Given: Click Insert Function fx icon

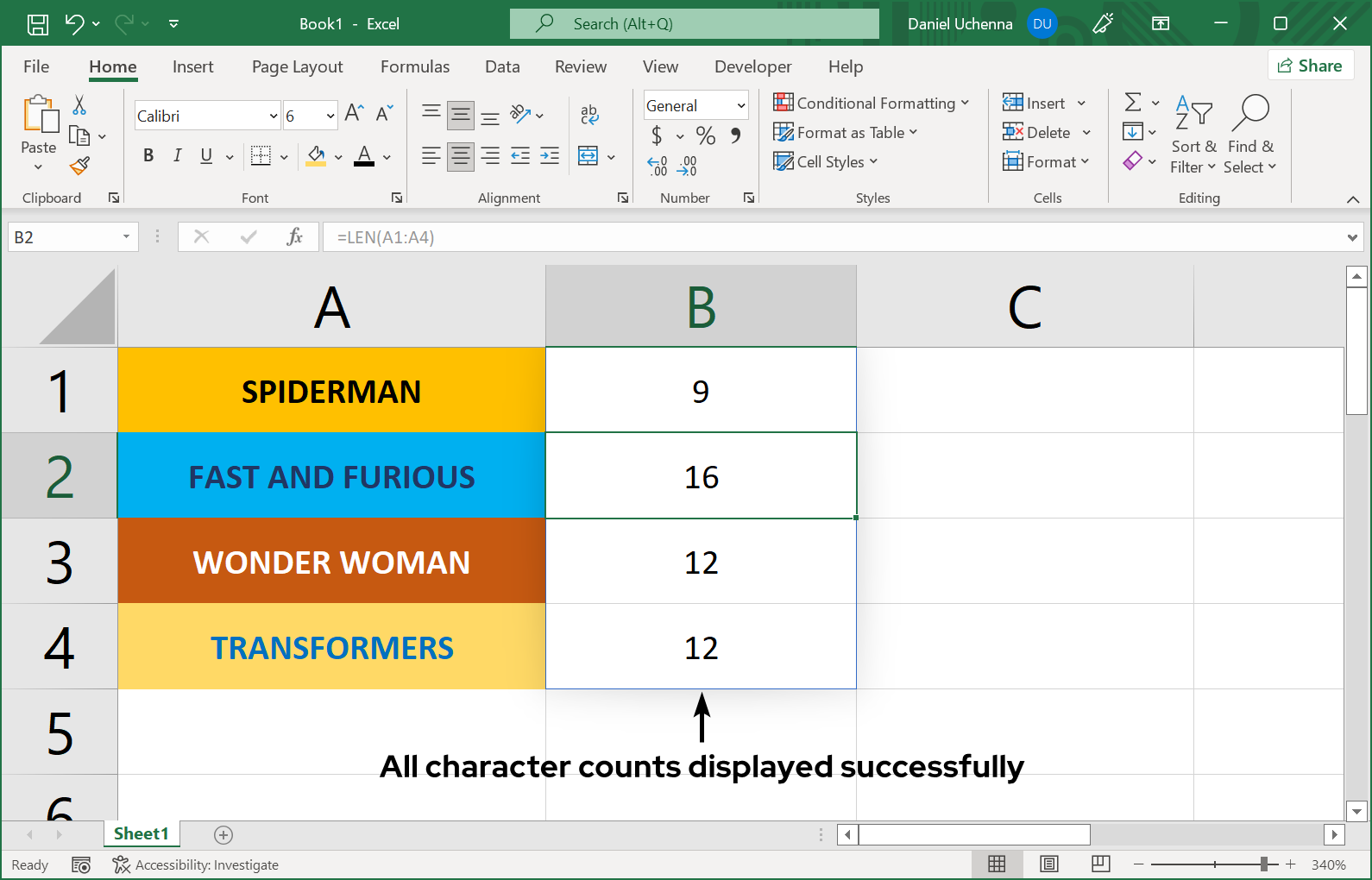Looking at the screenshot, I should coord(294,236).
